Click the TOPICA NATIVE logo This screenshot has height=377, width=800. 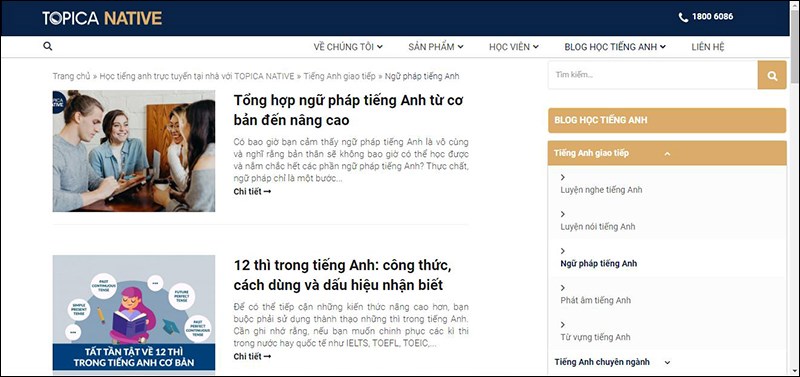[x=102, y=18]
